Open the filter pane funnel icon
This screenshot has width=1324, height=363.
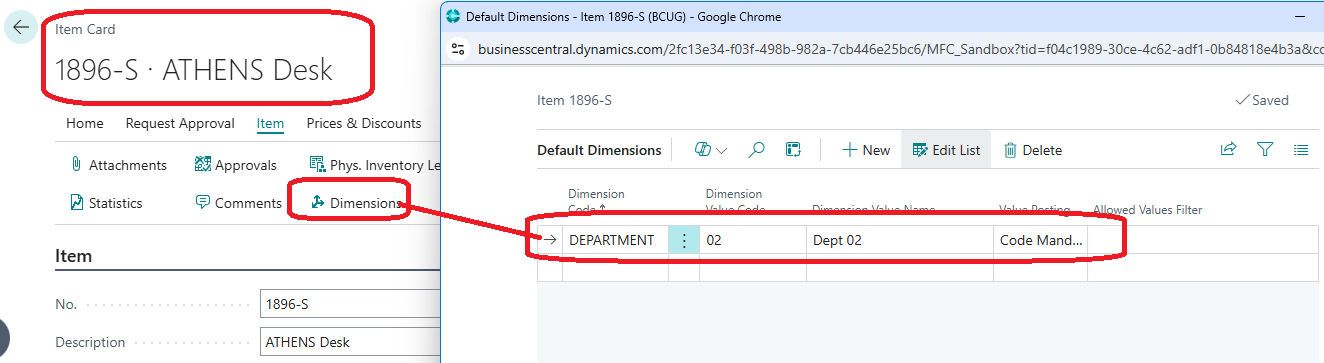pyautogui.click(x=1265, y=150)
